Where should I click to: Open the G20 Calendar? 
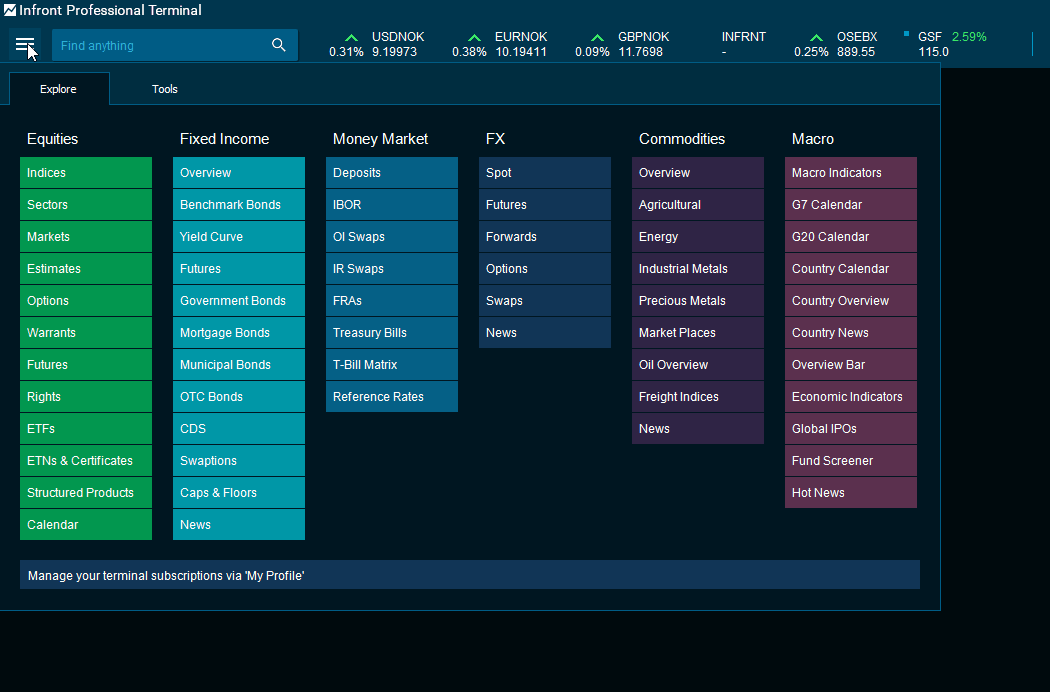point(850,237)
